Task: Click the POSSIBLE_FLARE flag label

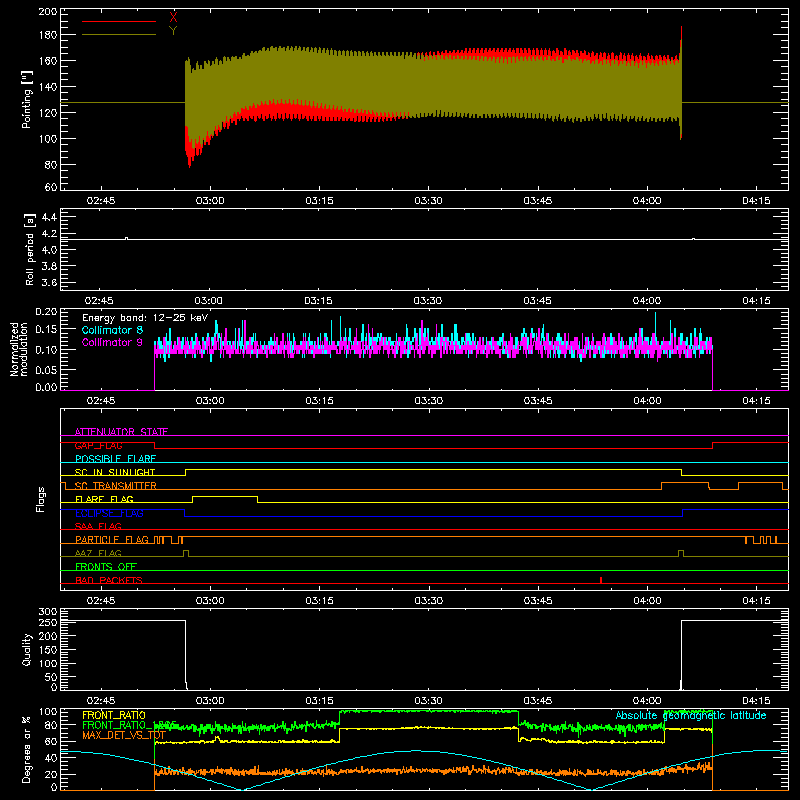Action: [115, 459]
